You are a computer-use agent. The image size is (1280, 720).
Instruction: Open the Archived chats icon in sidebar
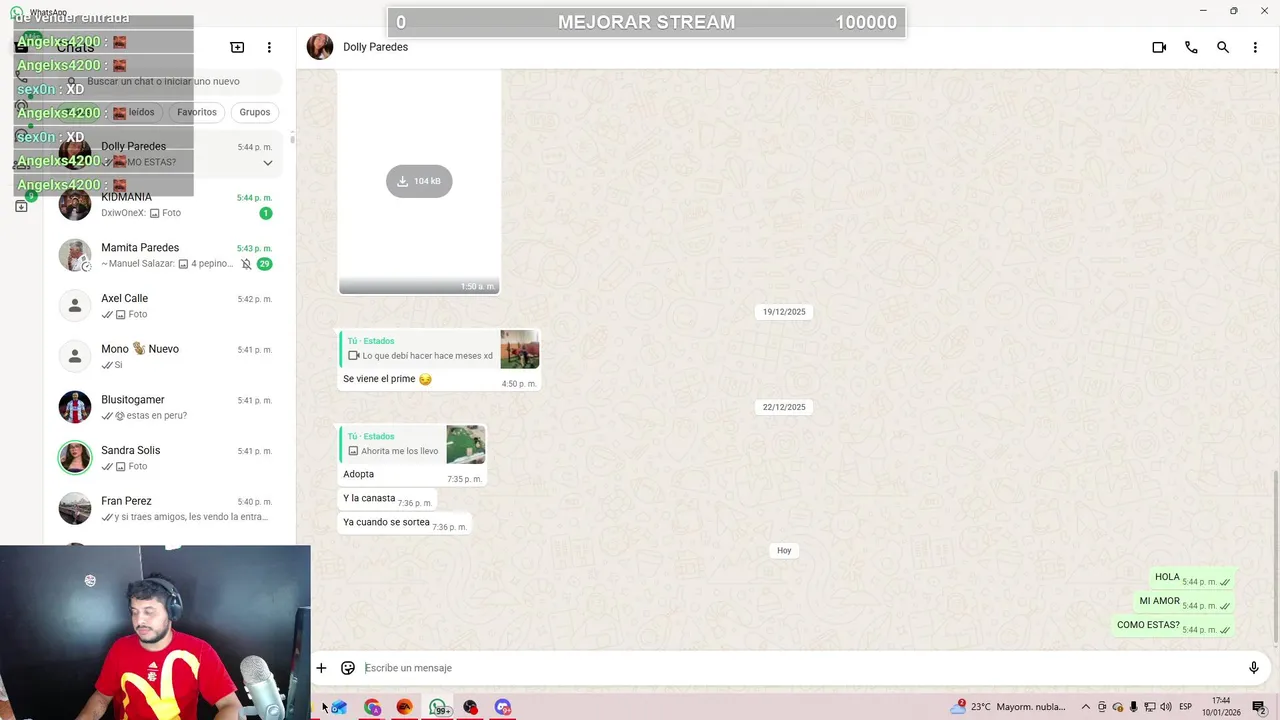pyautogui.click(x=21, y=206)
